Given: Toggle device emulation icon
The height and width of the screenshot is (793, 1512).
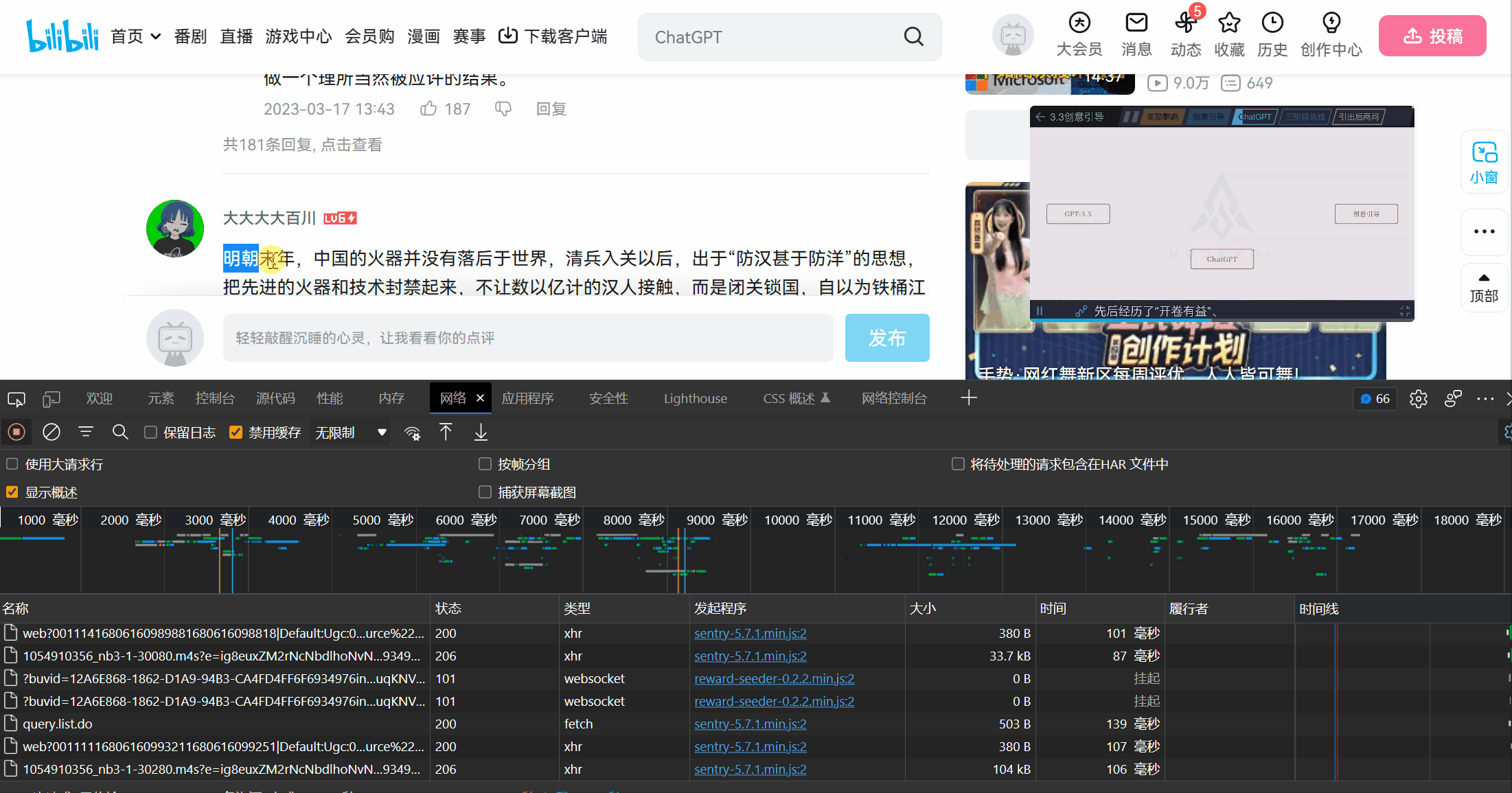Looking at the screenshot, I should [x=51, y=398].
